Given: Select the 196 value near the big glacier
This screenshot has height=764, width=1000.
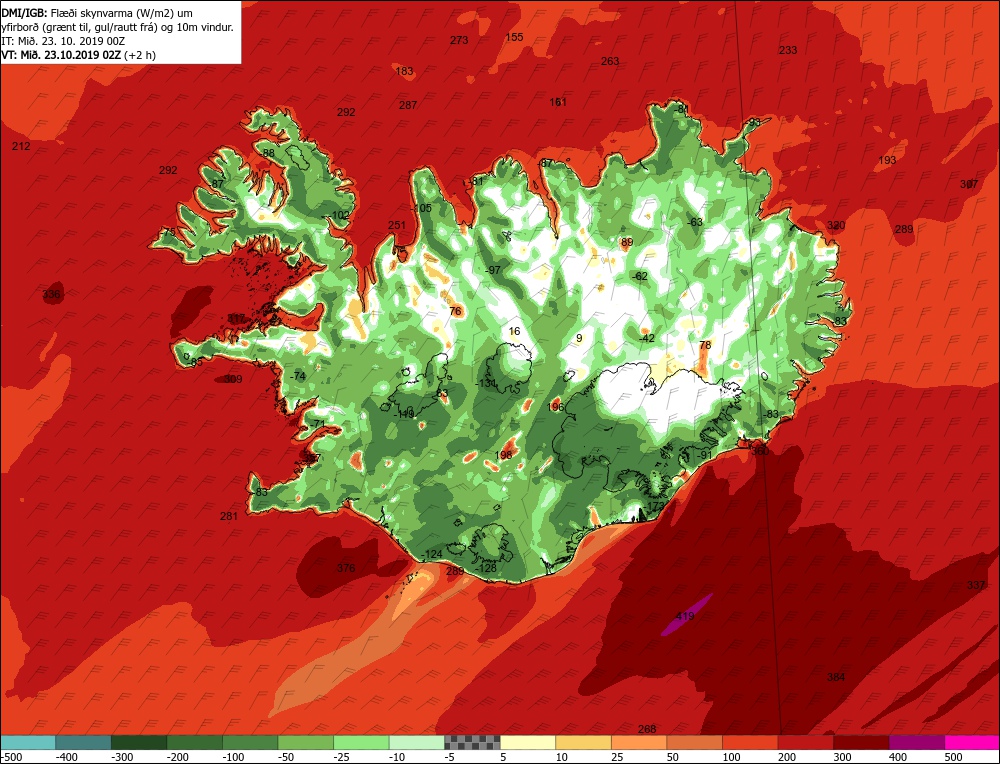Looking at the screenshot, I should click(x=555, y=407).
